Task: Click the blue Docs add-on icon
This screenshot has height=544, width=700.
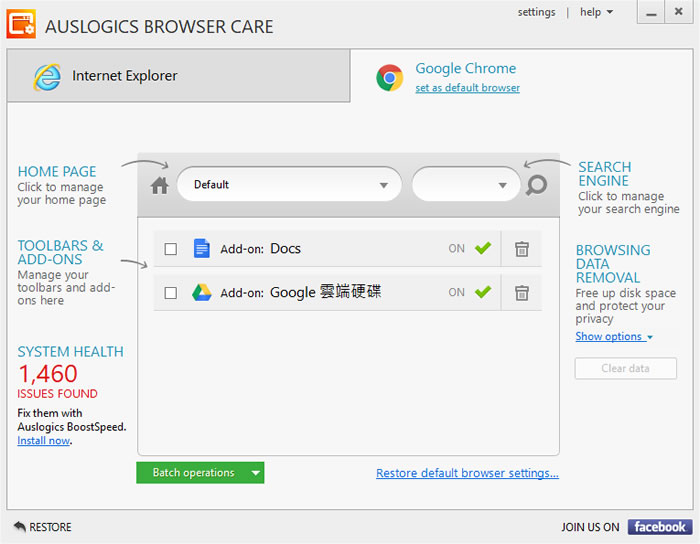Action: point(201,249)
